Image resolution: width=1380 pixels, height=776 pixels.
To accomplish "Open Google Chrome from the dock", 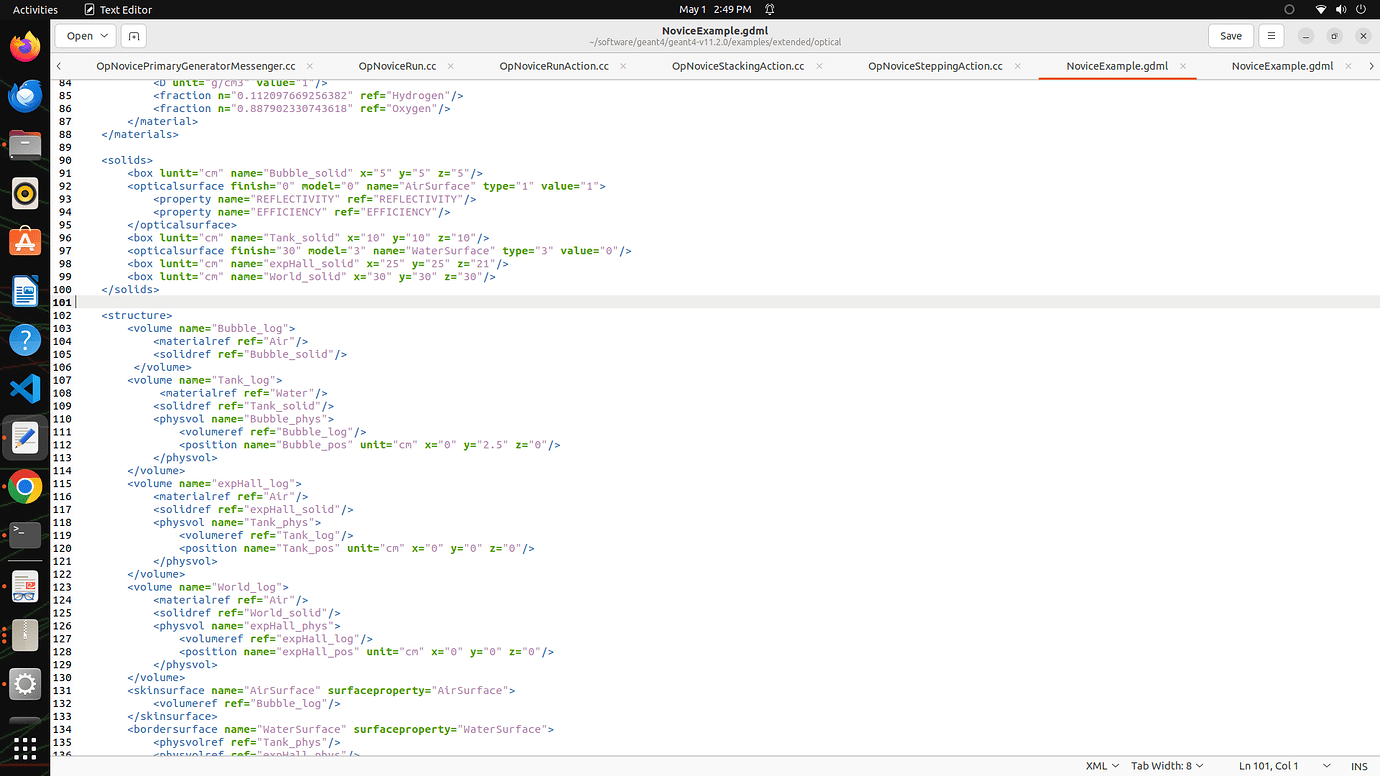I will click(25, 487).
